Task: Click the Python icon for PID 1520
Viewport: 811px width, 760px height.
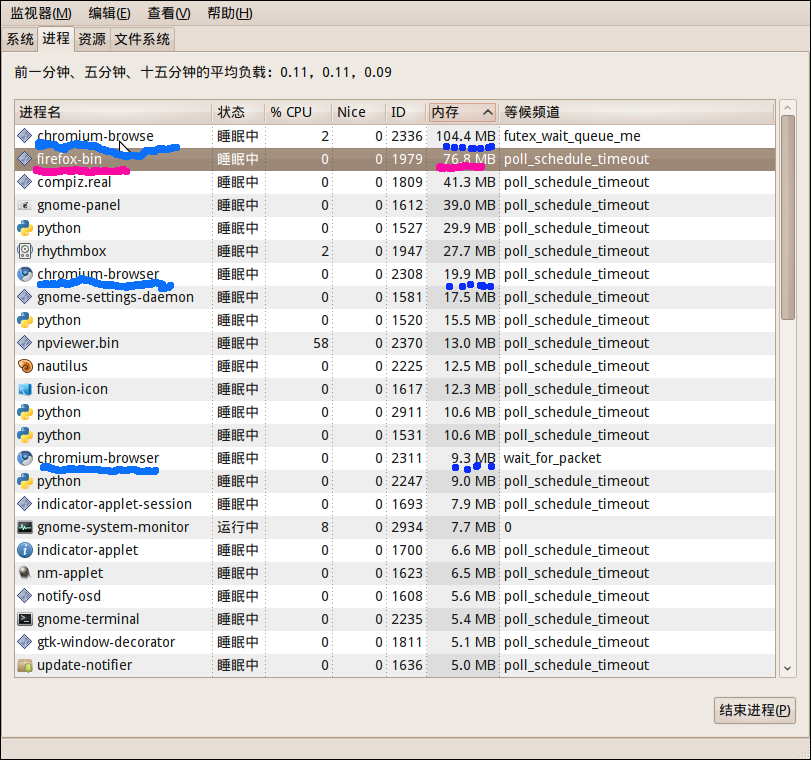Action: click(24, 320)
